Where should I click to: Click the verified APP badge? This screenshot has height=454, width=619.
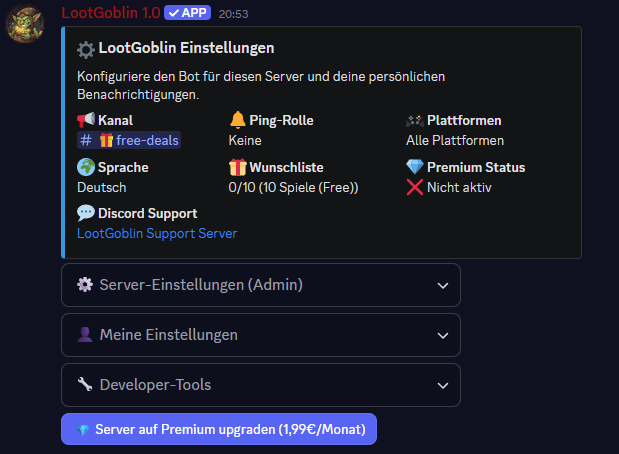pyautogui.click(x=187, y=13)
